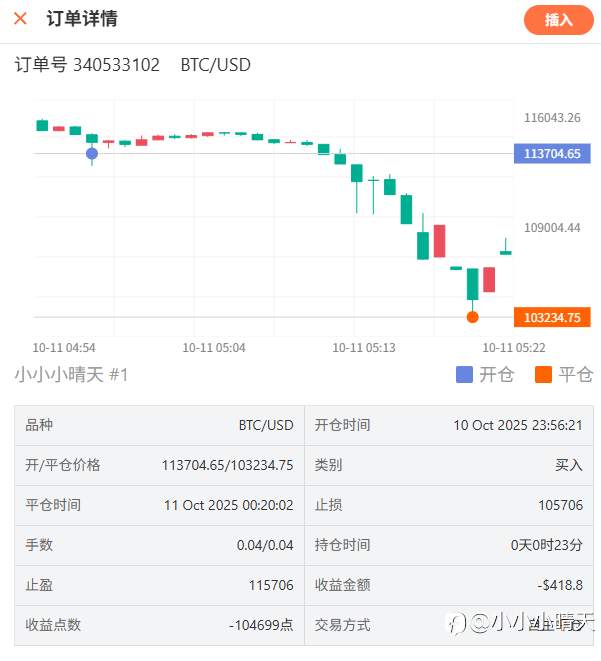Click the large red candle near 109004.44
The image size is (601, 661).
click(x=439, y=241)
